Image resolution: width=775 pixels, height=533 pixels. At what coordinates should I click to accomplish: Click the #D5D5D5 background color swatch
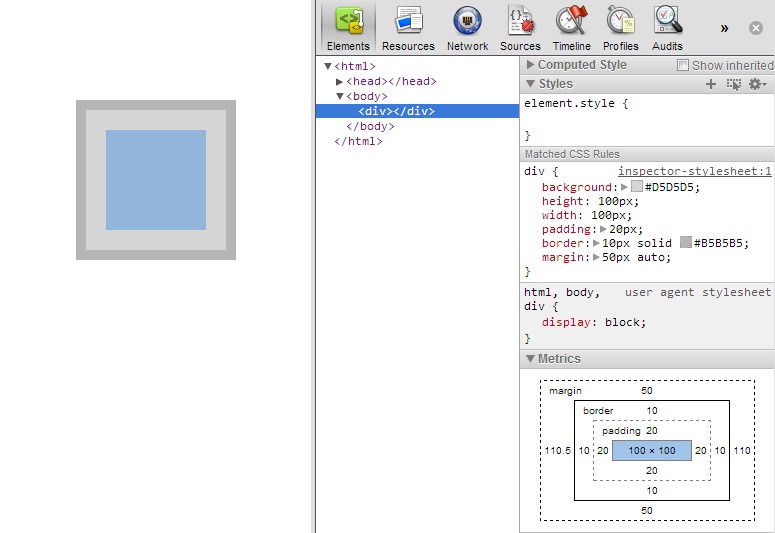pos(637,186)
